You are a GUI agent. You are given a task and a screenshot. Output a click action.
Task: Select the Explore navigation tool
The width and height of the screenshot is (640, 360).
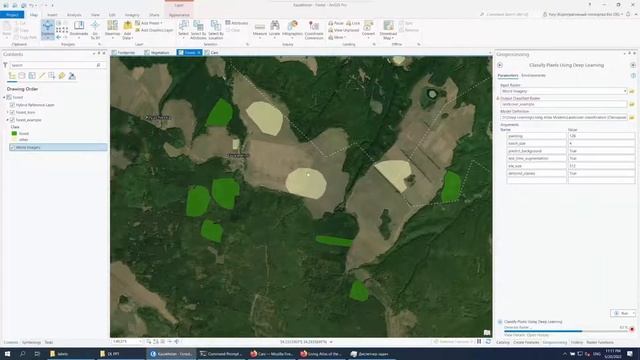[47, 29]
